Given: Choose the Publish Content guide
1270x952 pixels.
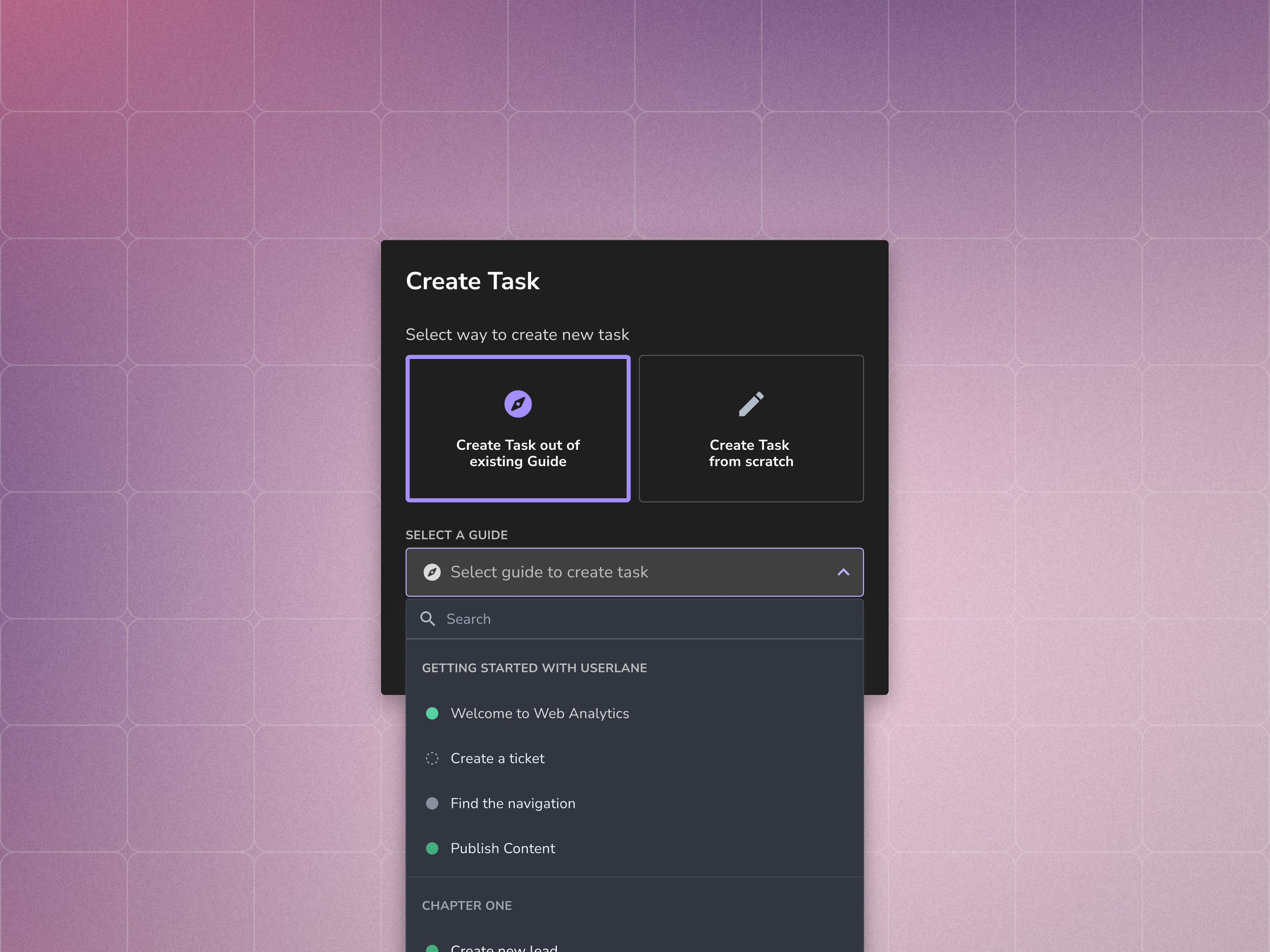Looking at the screenshot, I should 635,848.
